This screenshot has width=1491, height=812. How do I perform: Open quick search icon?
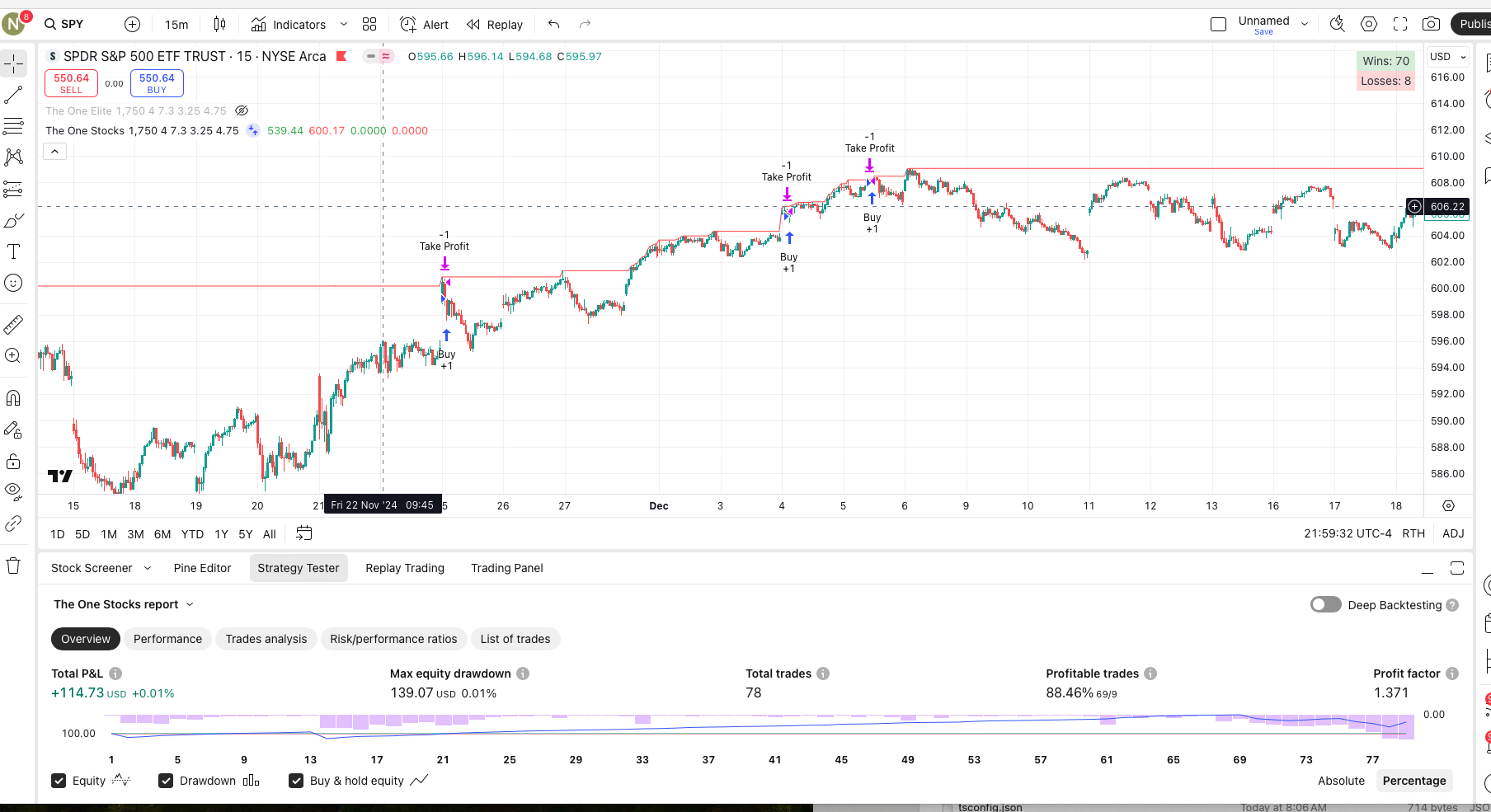[x=1338, y=24]
